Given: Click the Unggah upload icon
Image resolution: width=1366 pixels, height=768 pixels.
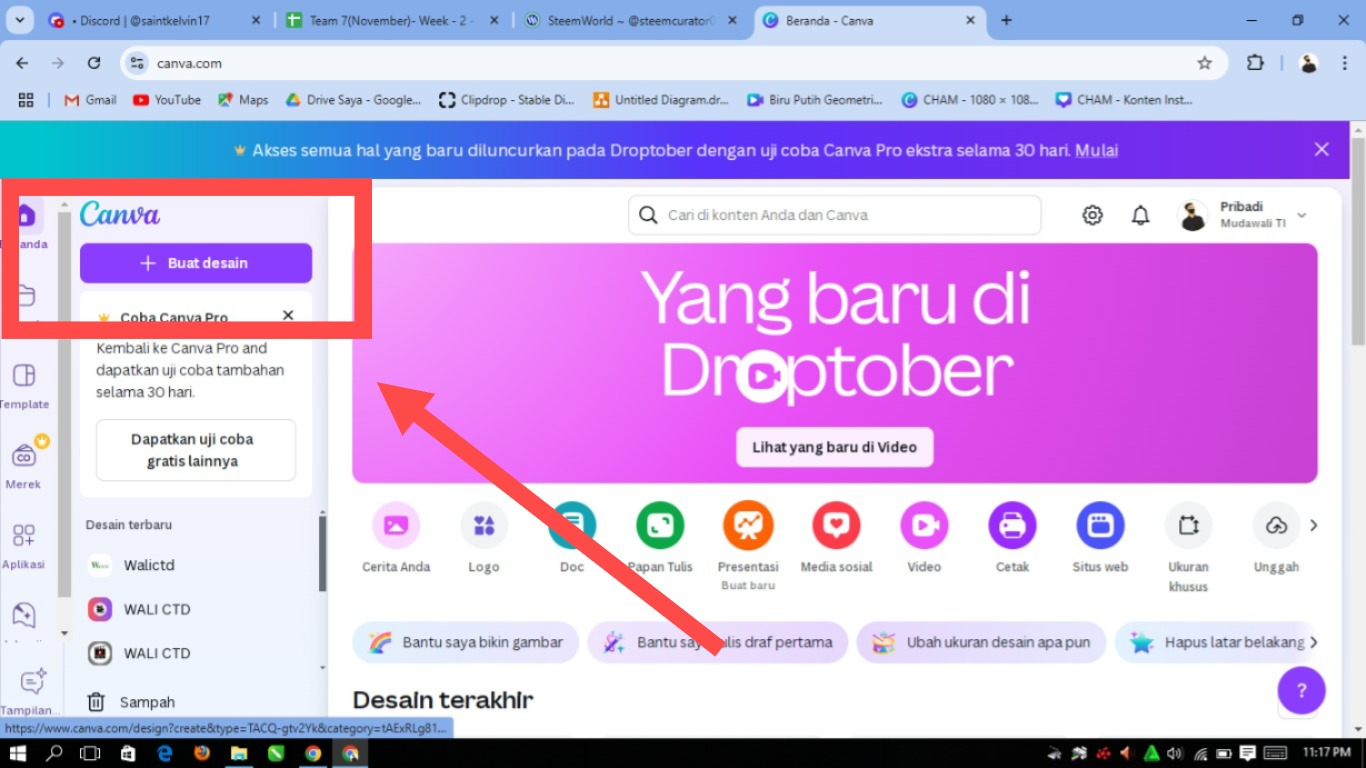Looking at the screenshot, I should [1276, 526].
